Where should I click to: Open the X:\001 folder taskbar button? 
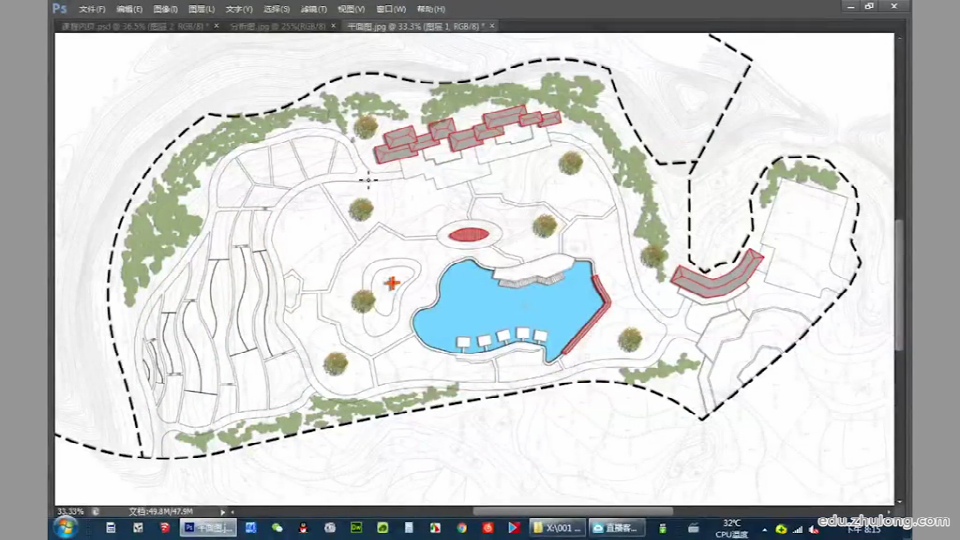click(x=558, y=527)
